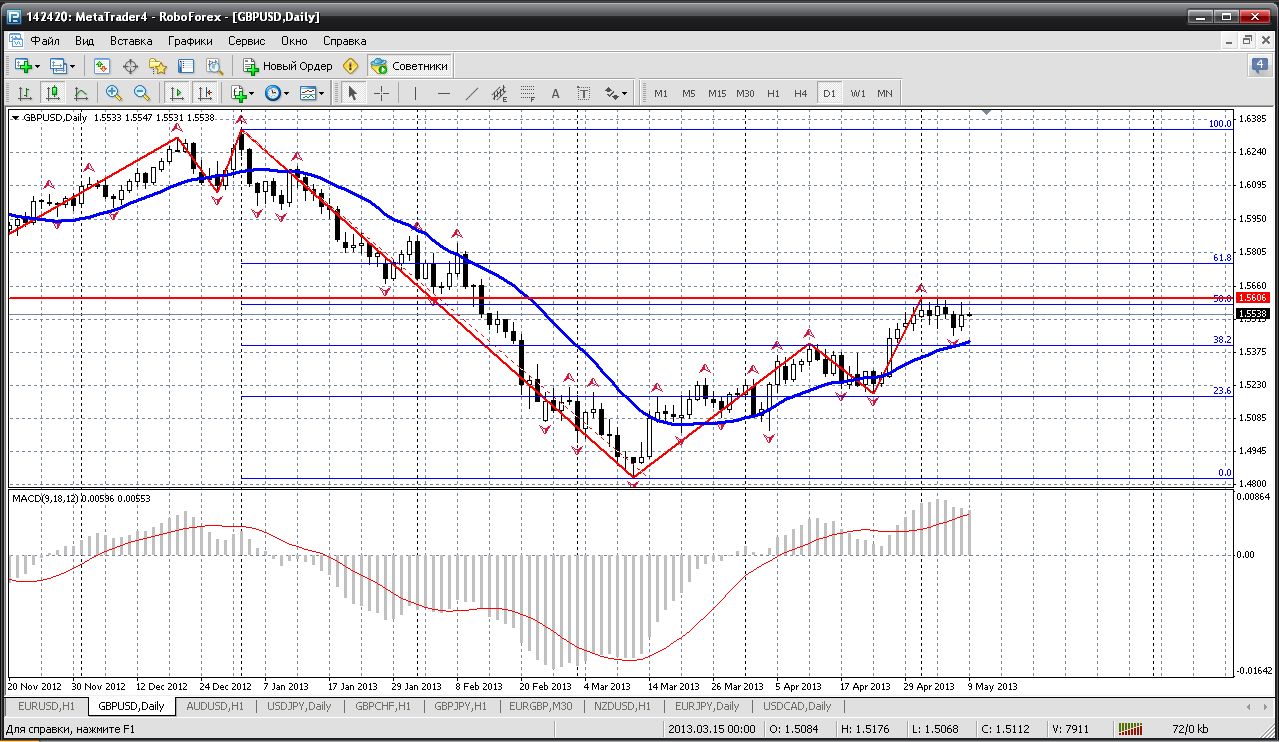Screen dimensions: 1279x742
Task: Select the Crosshair cursor tool
Action: pyautogui.click(x=381, y=93)
